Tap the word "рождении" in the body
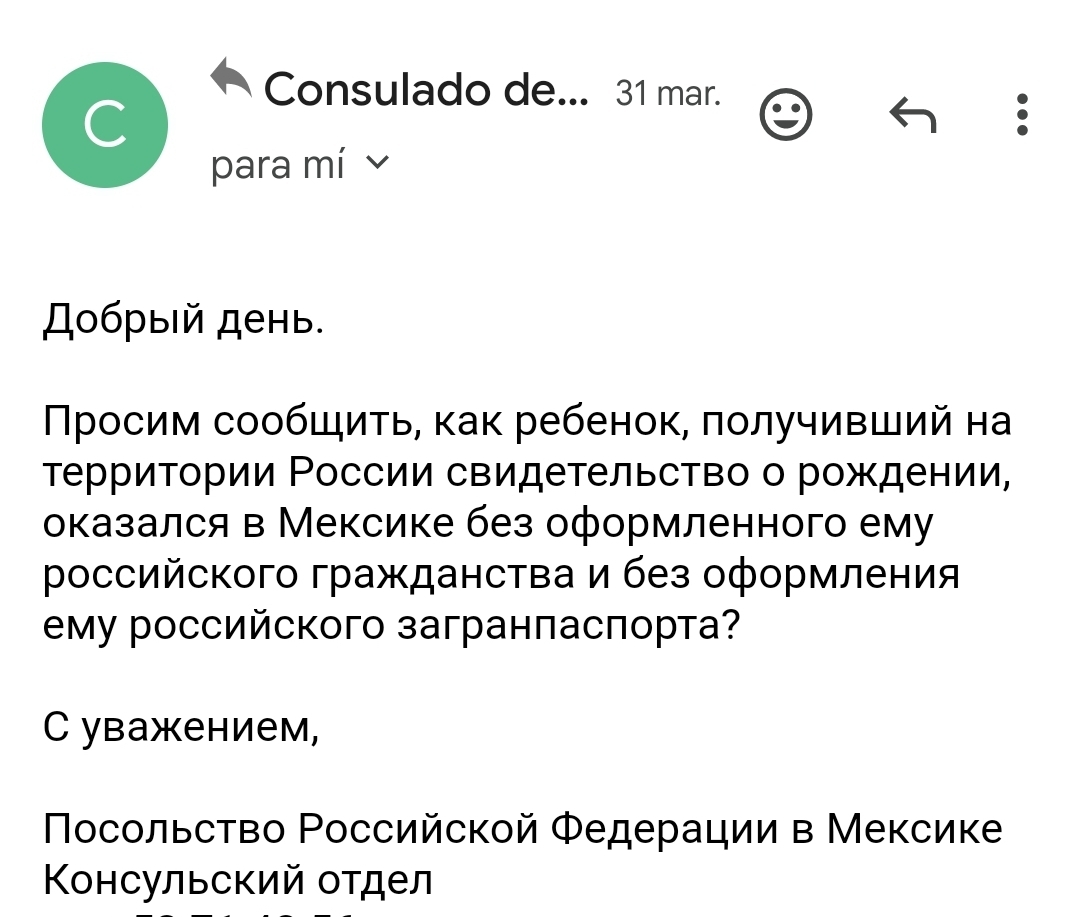Image resolution: width=1080 pixels, height=917 pixels. (x=902, y=473)
